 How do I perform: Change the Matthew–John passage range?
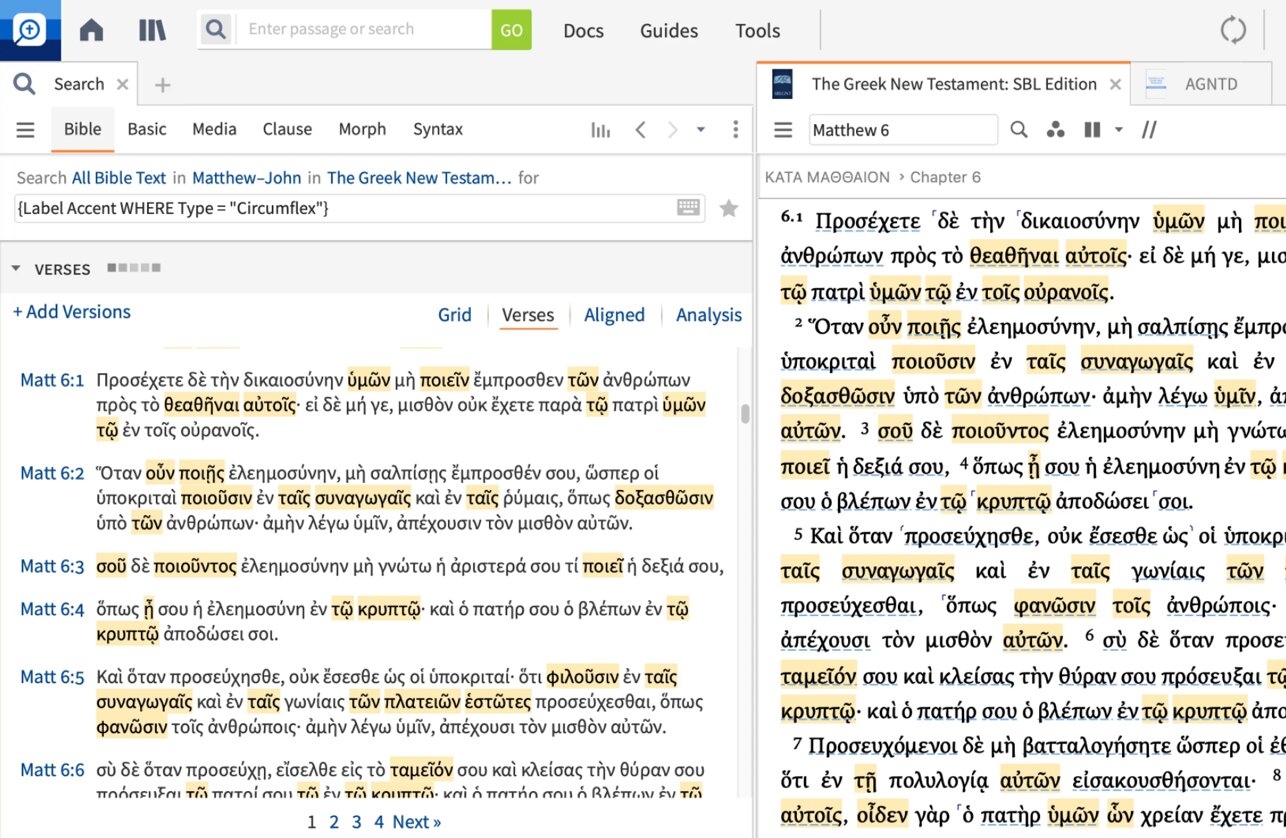246,178
